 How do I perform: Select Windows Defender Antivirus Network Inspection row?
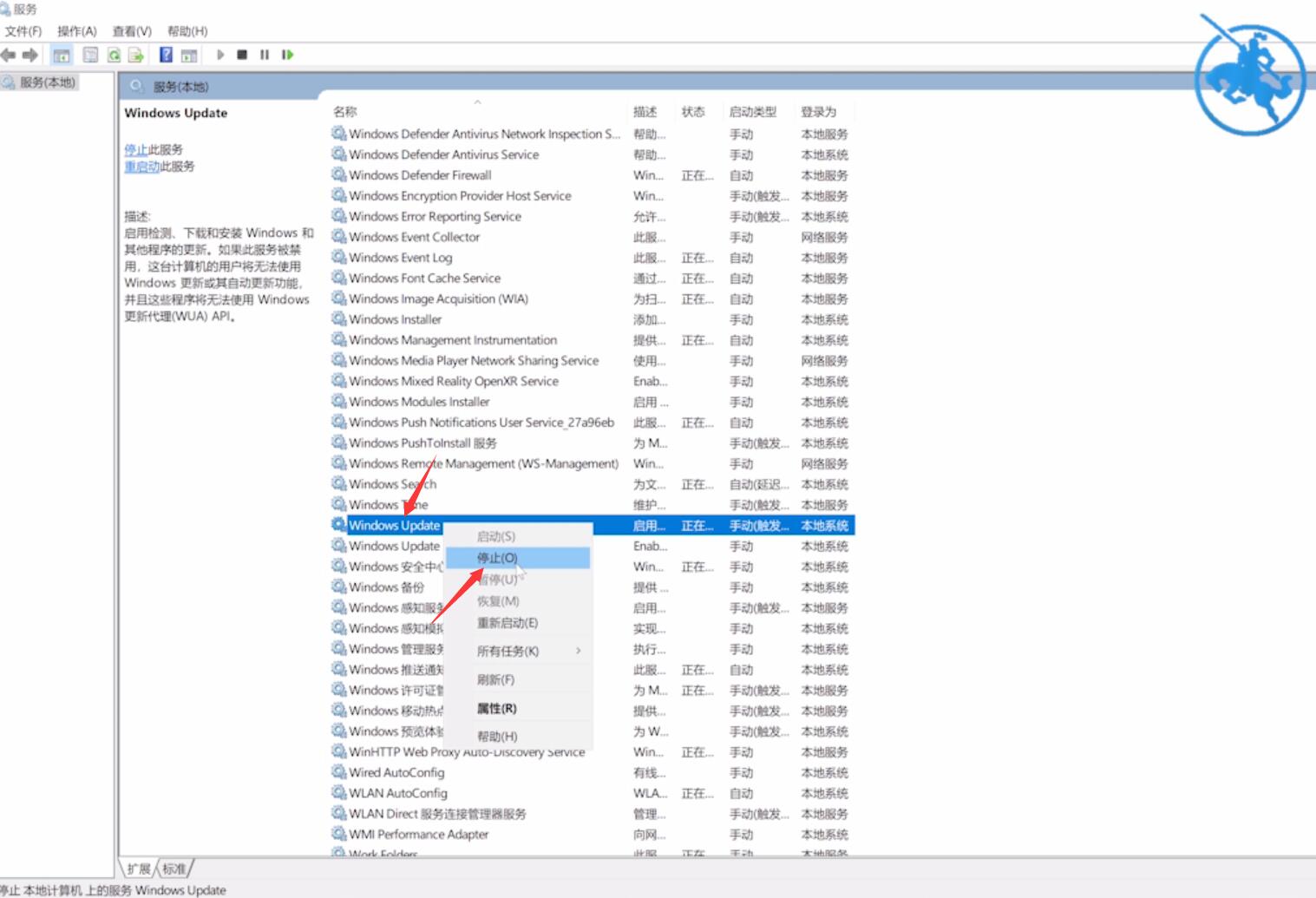[593, 134]
